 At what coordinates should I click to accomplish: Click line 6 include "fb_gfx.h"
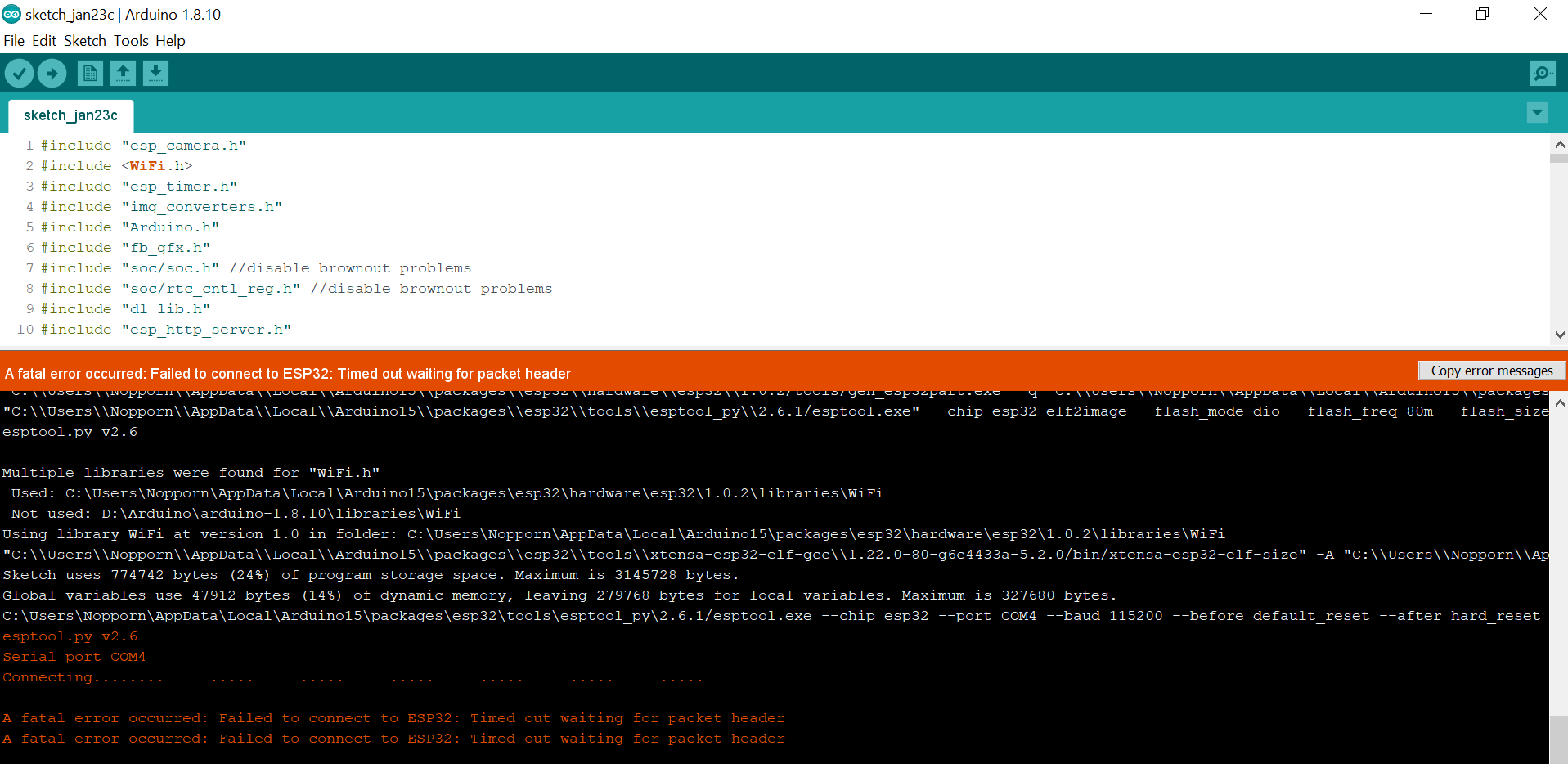point(126,248)
